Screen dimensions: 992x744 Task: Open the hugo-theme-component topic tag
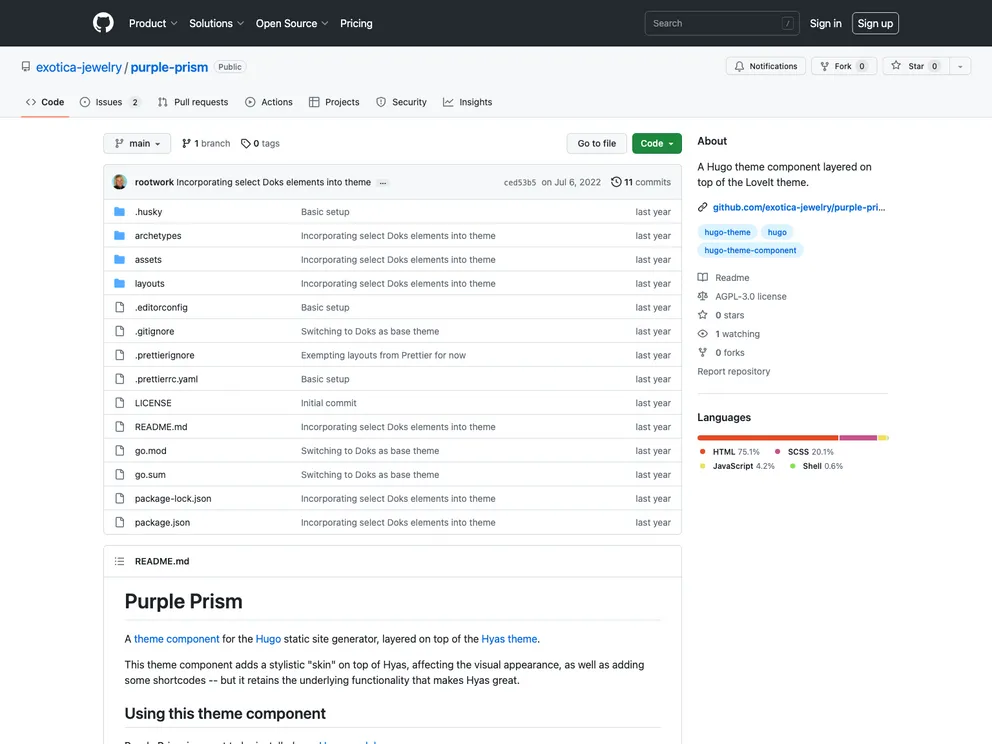click(750, 250)
